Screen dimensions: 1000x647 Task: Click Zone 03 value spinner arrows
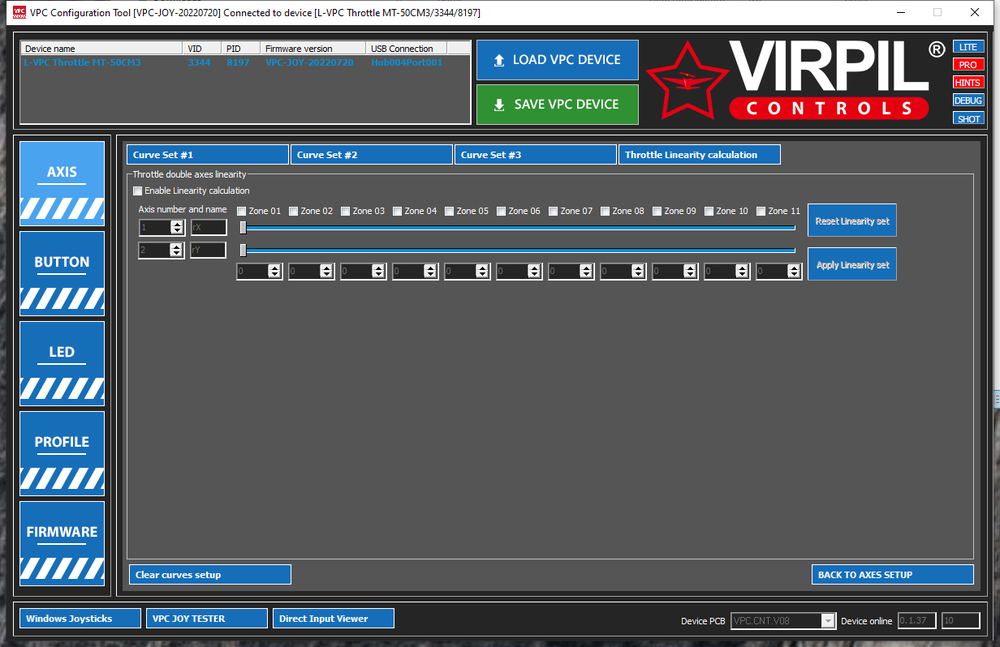379,271
